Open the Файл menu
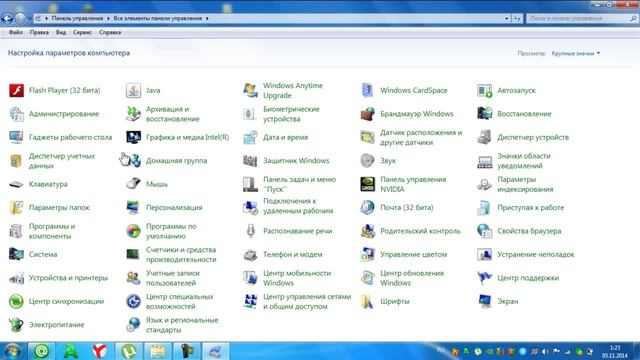 point(16,32)
